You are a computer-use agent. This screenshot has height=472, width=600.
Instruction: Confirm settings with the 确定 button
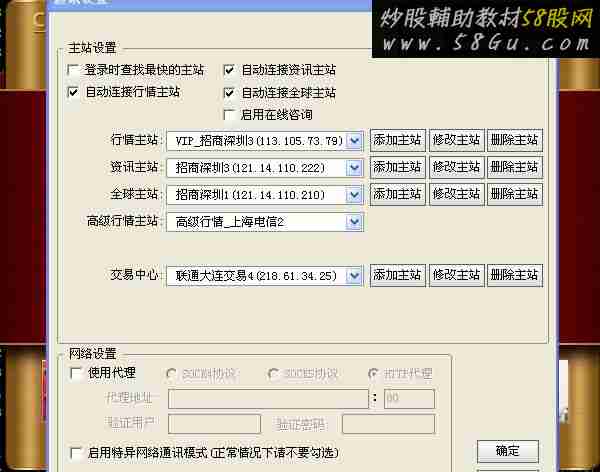tap(508, 451)
